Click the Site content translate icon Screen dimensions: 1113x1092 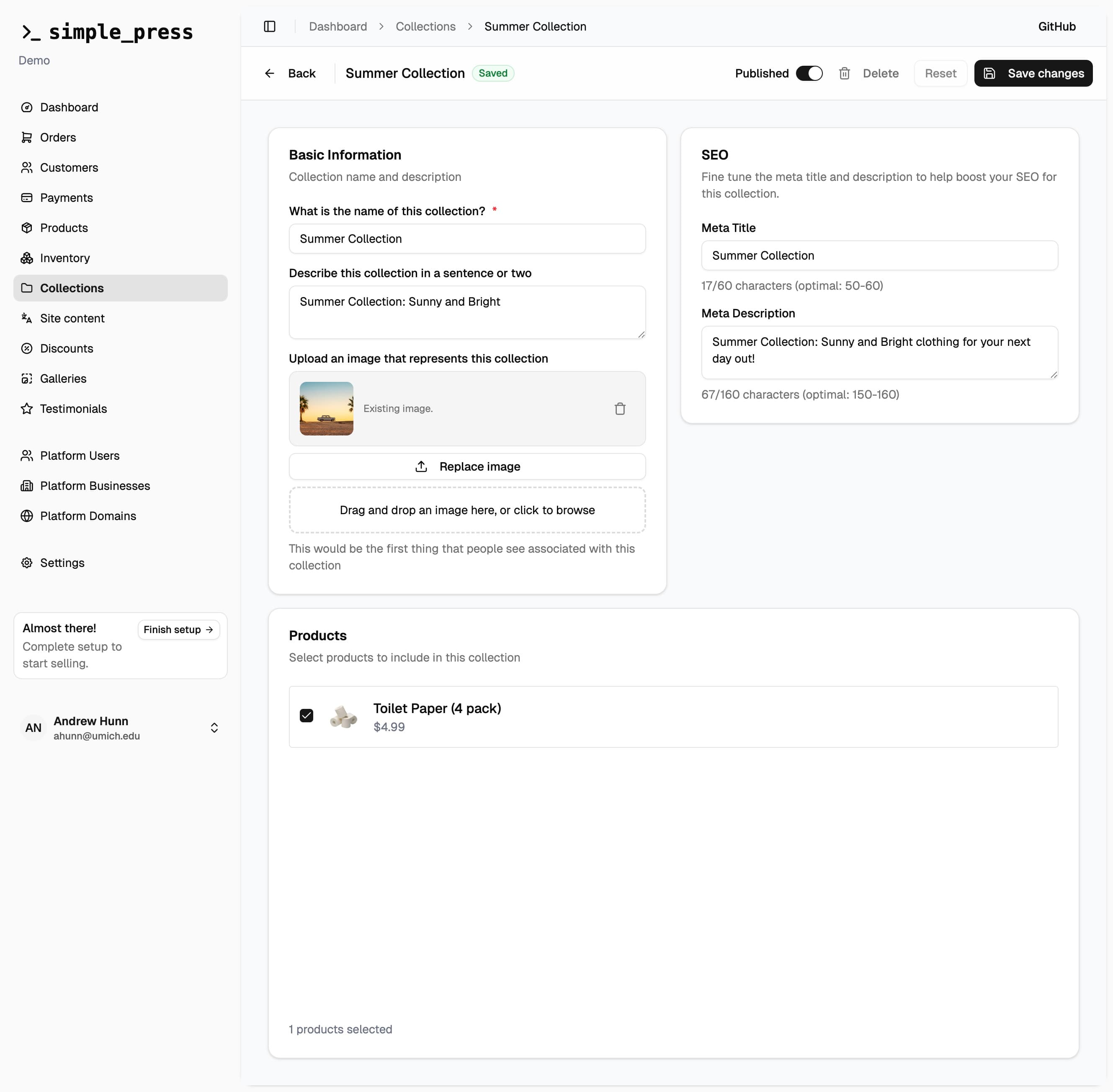tap(27, 318)
